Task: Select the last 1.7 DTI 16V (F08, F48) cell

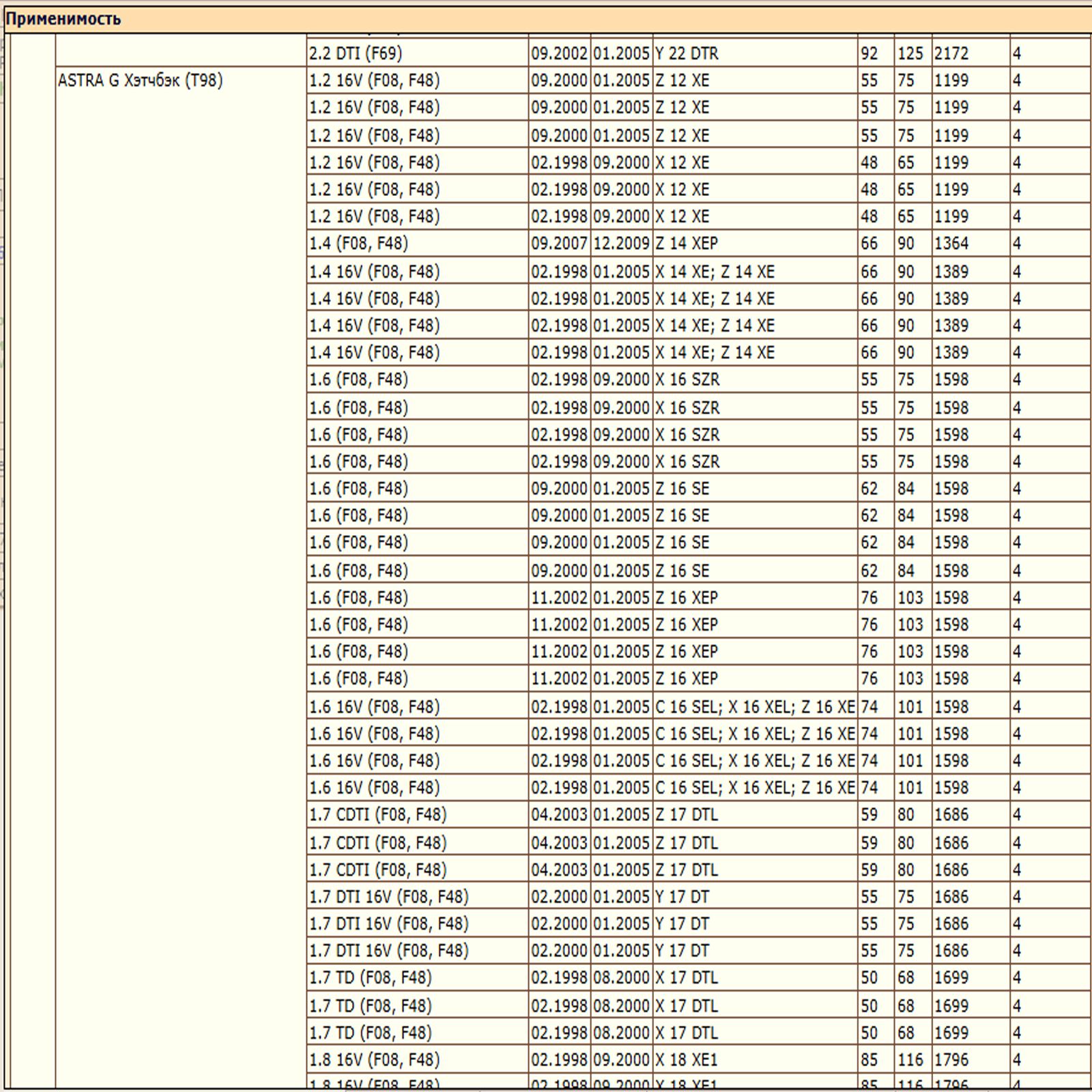Action: (418, 951)
